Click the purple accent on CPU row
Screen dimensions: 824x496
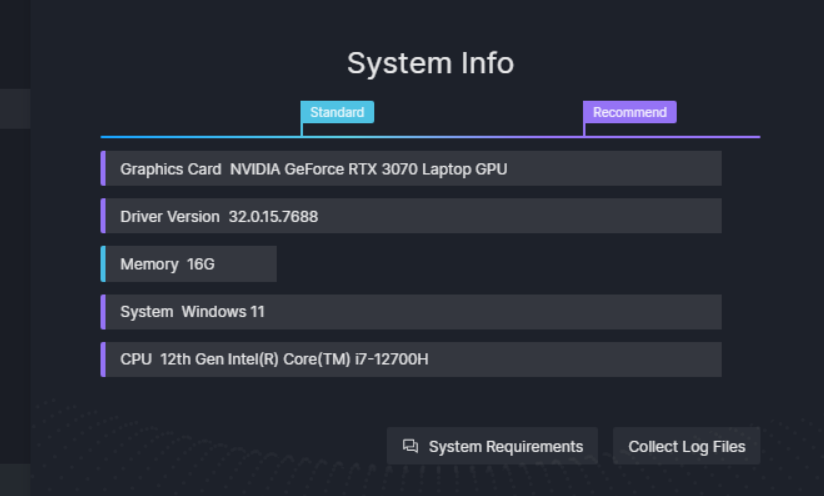pos(103,359)
